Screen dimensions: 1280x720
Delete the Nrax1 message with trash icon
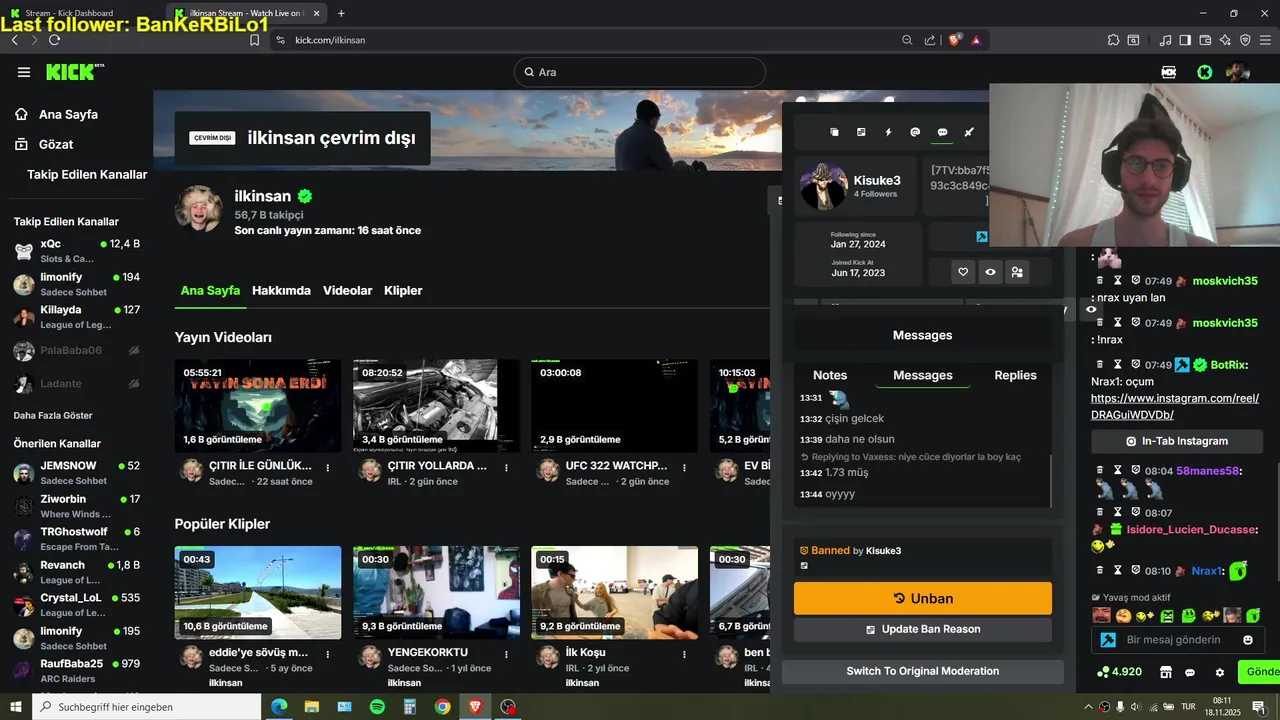coord(1100,570)
